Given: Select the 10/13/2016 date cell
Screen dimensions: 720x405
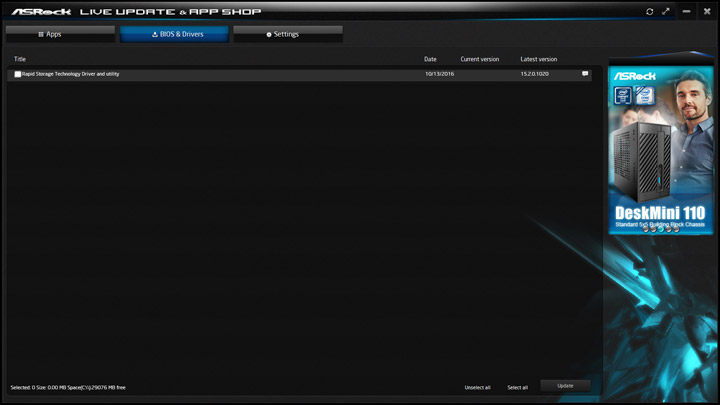Looking at the screenshot, I should tap(439, 74).
